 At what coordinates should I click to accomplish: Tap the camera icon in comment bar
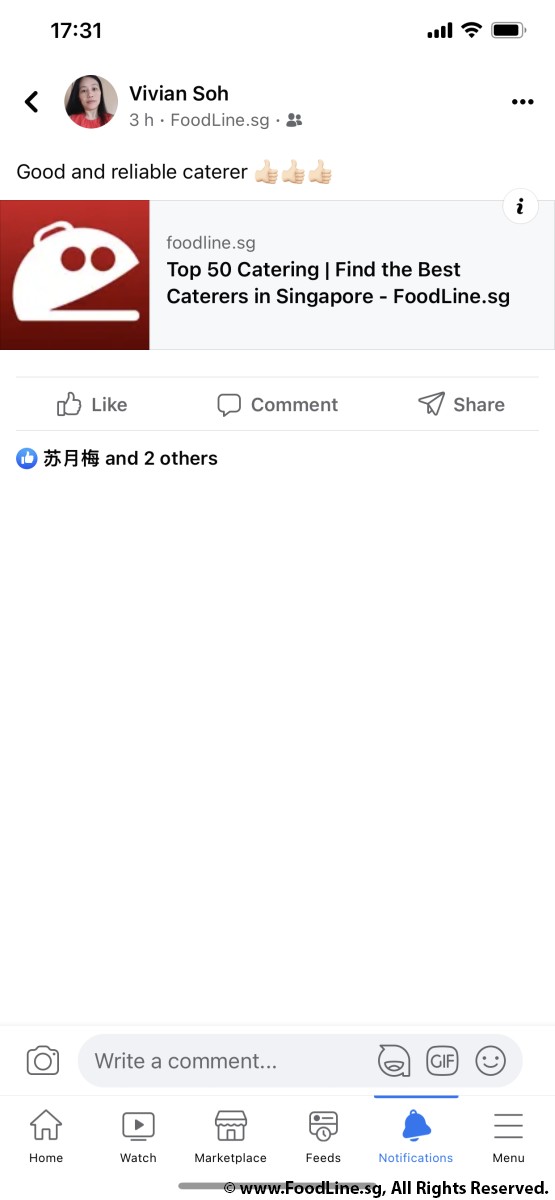tap(43, 1061)
